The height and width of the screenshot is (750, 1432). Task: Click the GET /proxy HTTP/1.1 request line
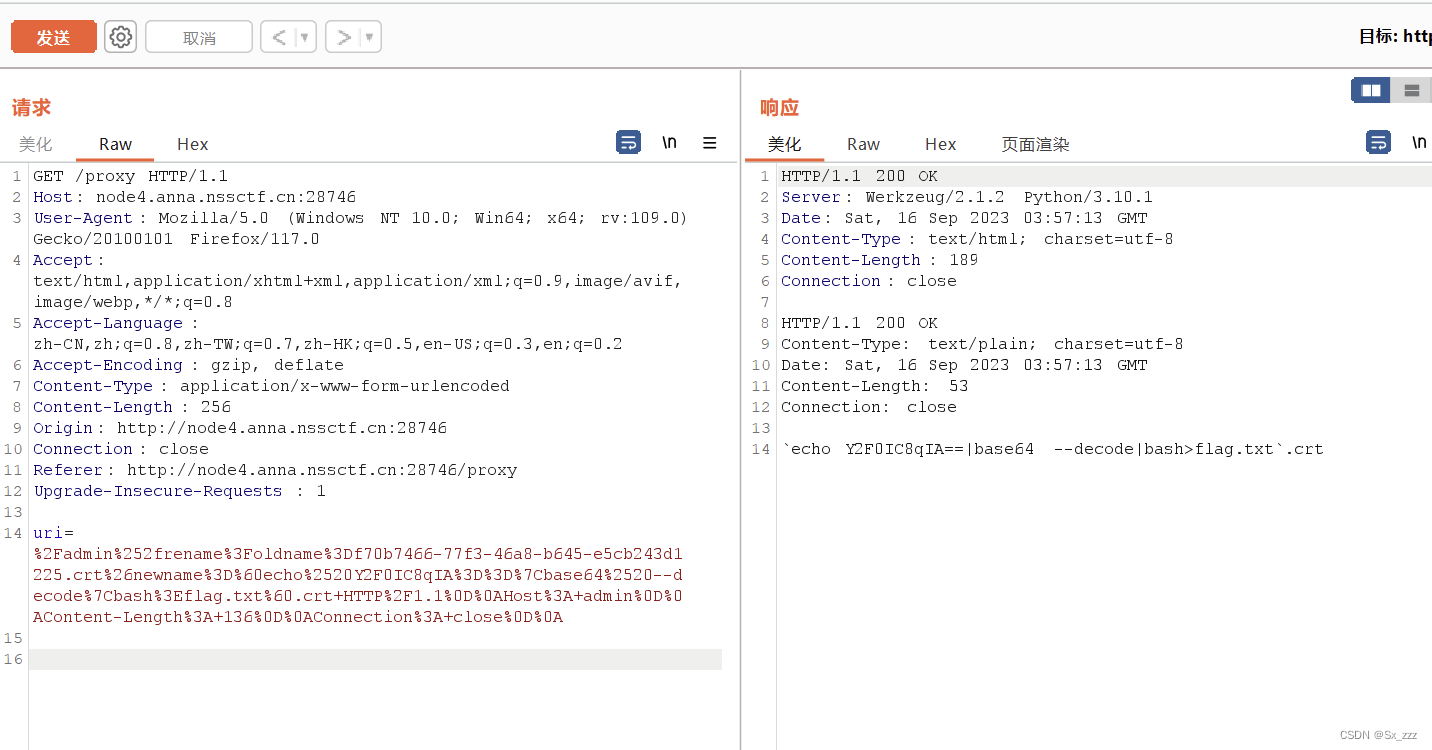[130, 176]
